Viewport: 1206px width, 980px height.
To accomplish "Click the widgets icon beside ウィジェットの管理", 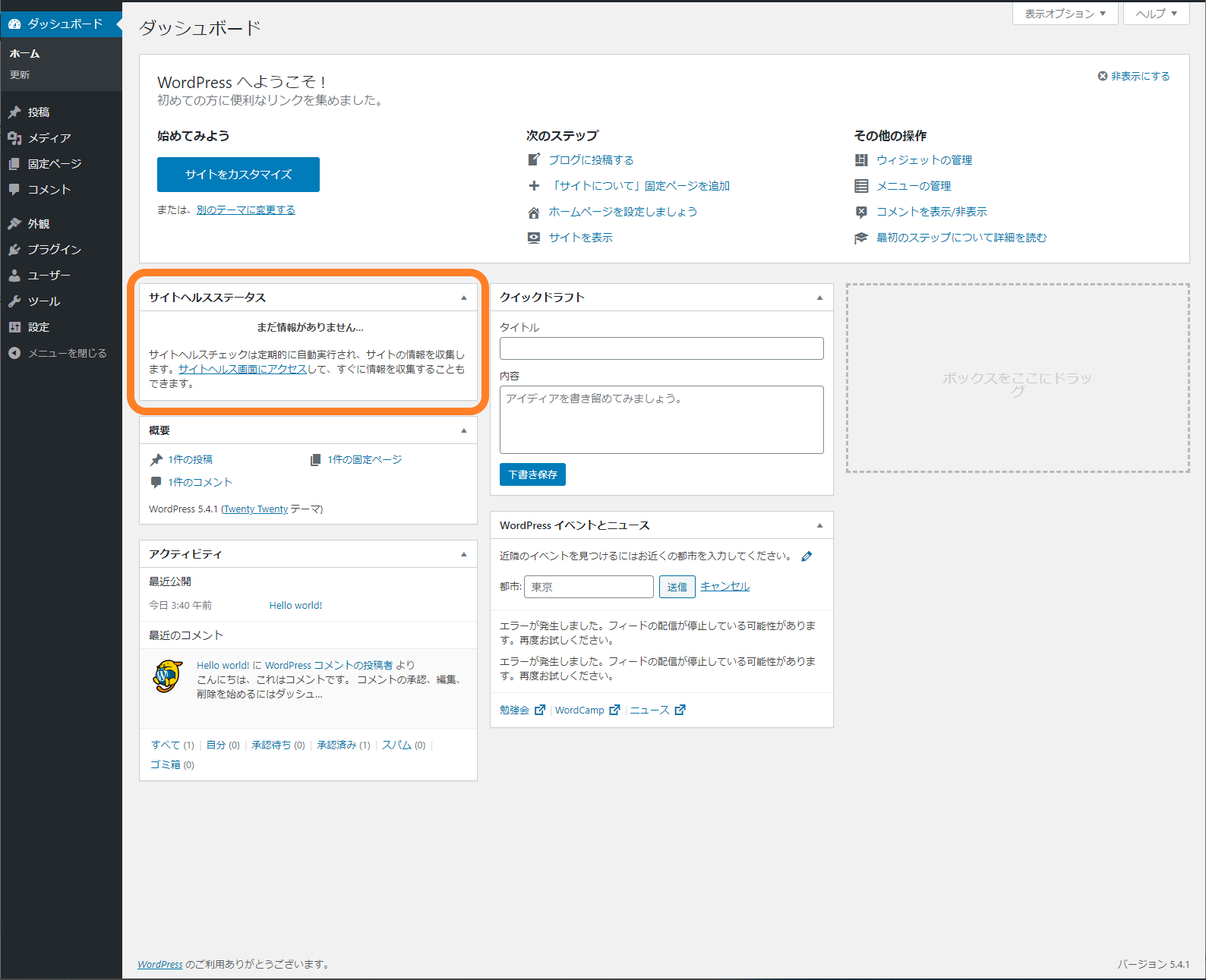I will (861, 160).
